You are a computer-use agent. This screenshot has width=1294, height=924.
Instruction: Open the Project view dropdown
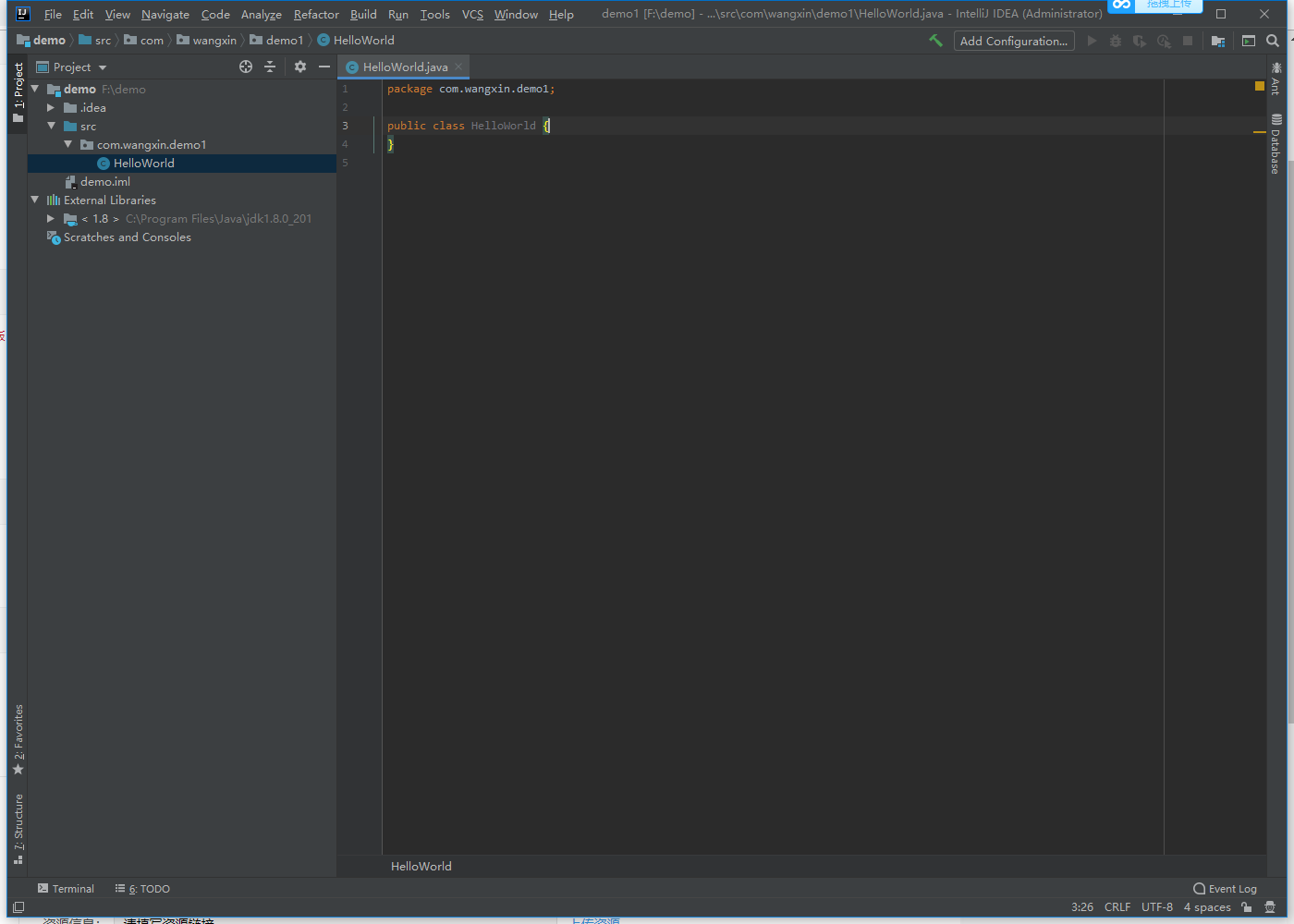coord(72,67)
